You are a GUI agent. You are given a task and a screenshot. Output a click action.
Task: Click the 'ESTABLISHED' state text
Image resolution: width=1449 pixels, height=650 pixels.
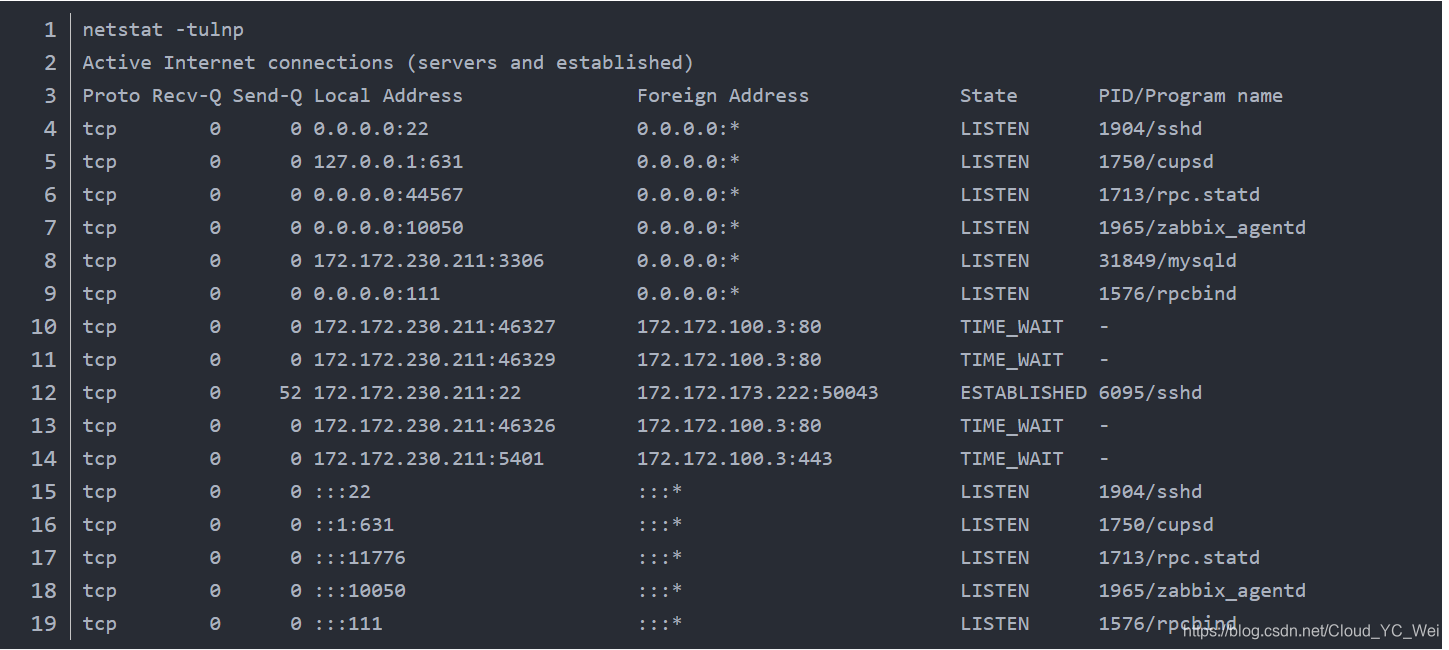pos(1023,393)
